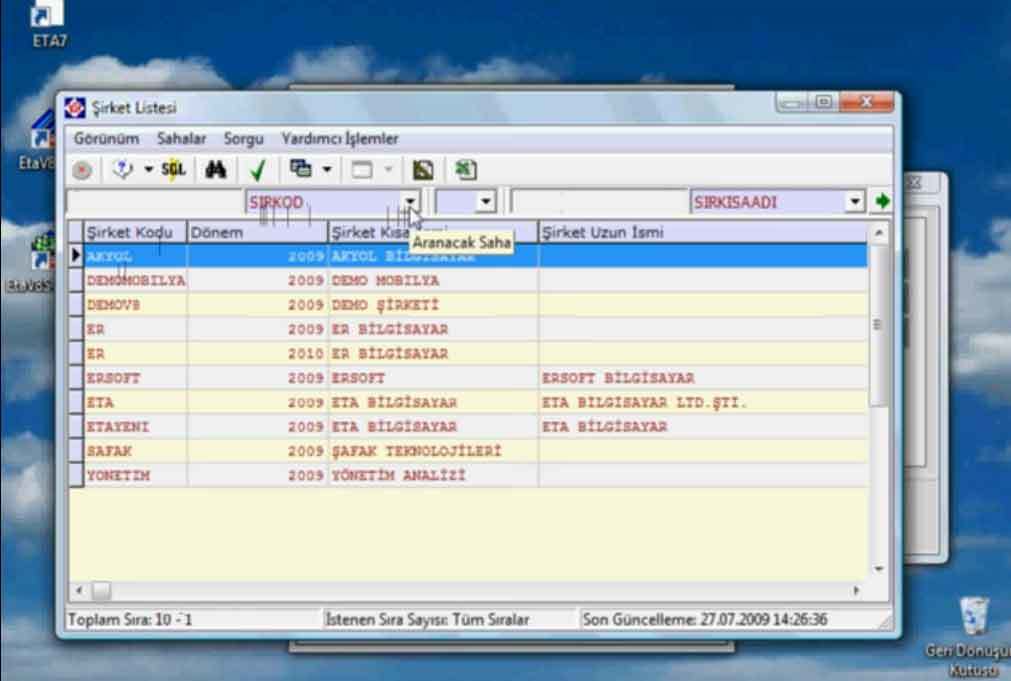
Task: Select the ER code cell for 2010
Action: pos(135,354)
